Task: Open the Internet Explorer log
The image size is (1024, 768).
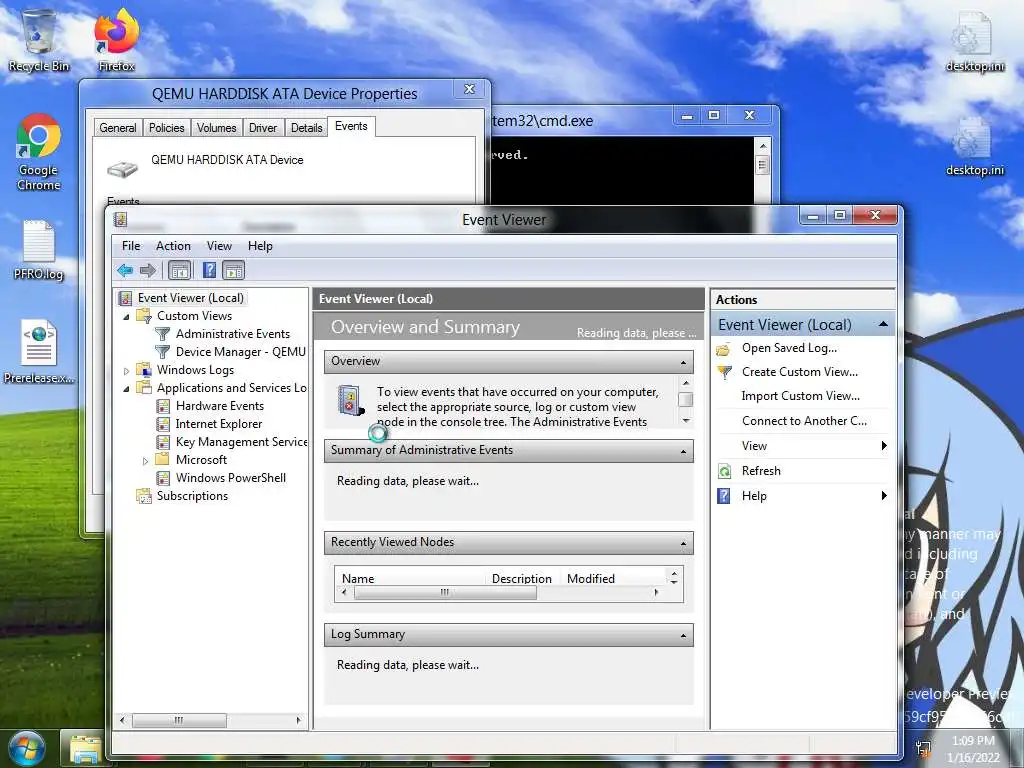Action: [x=218, y=424]
